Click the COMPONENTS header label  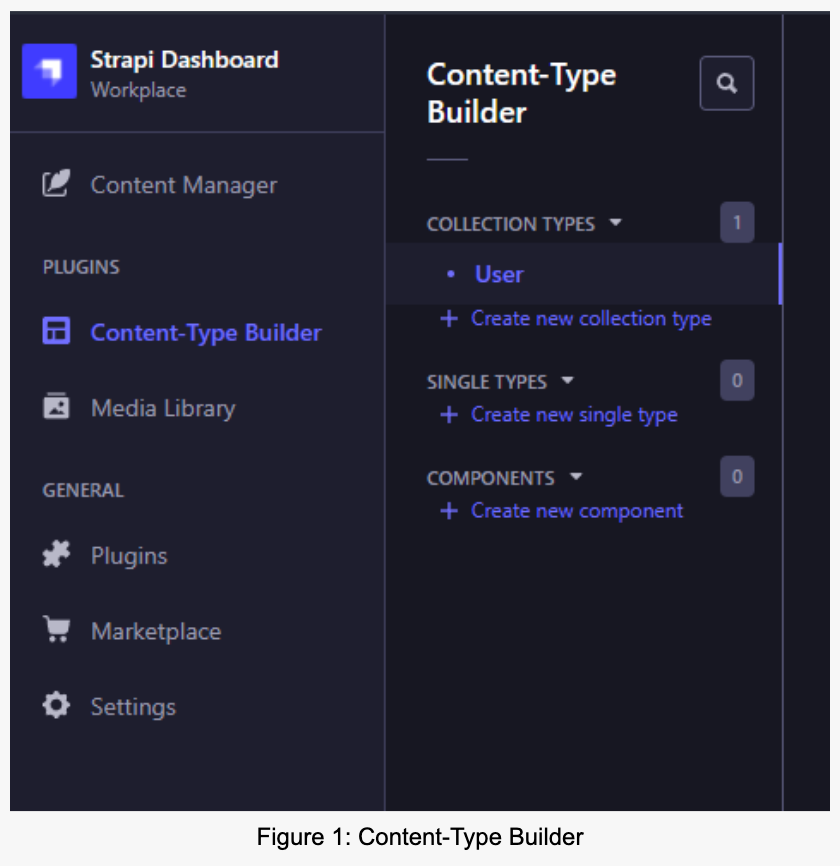[x=490, y=478]
